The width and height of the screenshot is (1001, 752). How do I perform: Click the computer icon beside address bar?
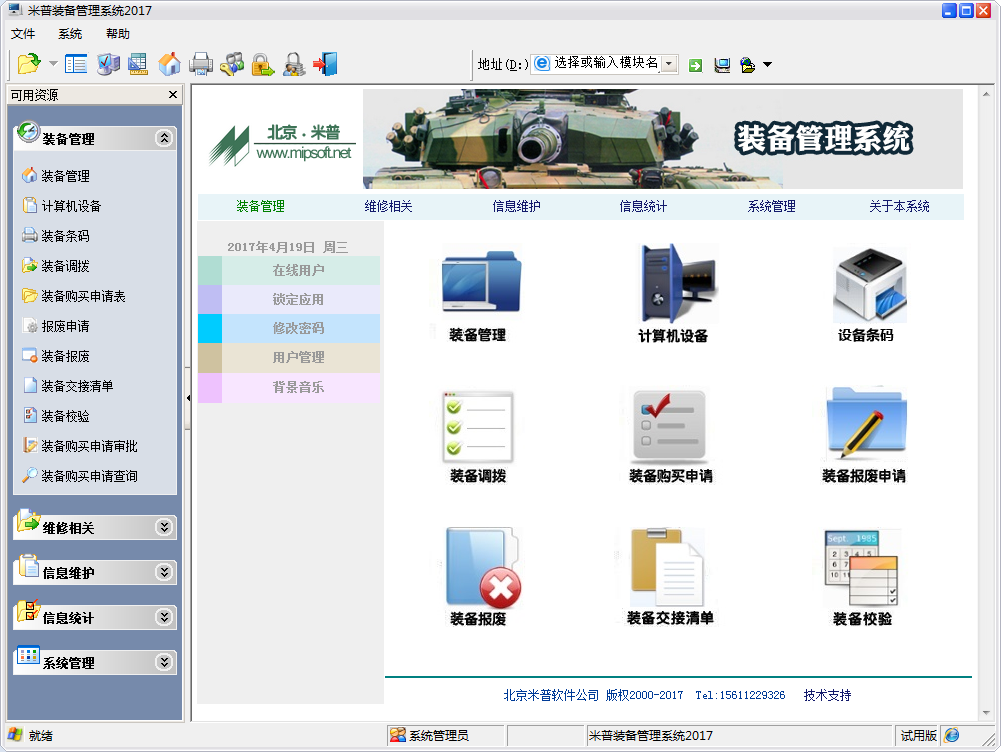(x=722, y=65)
